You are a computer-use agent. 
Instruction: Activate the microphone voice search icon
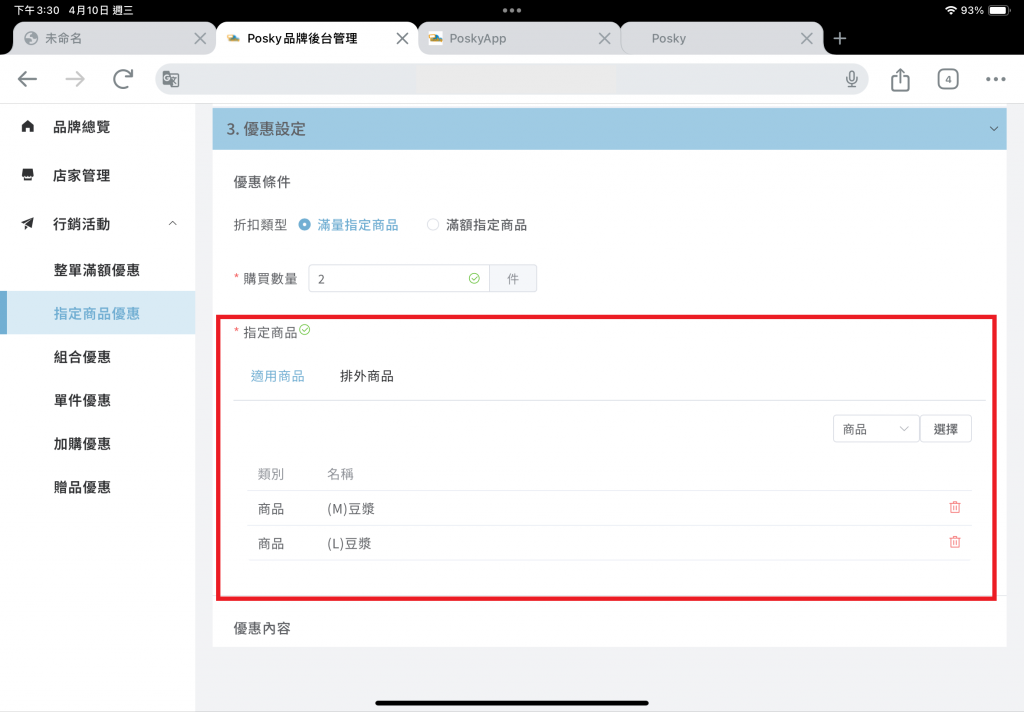[x=852, y=79]
